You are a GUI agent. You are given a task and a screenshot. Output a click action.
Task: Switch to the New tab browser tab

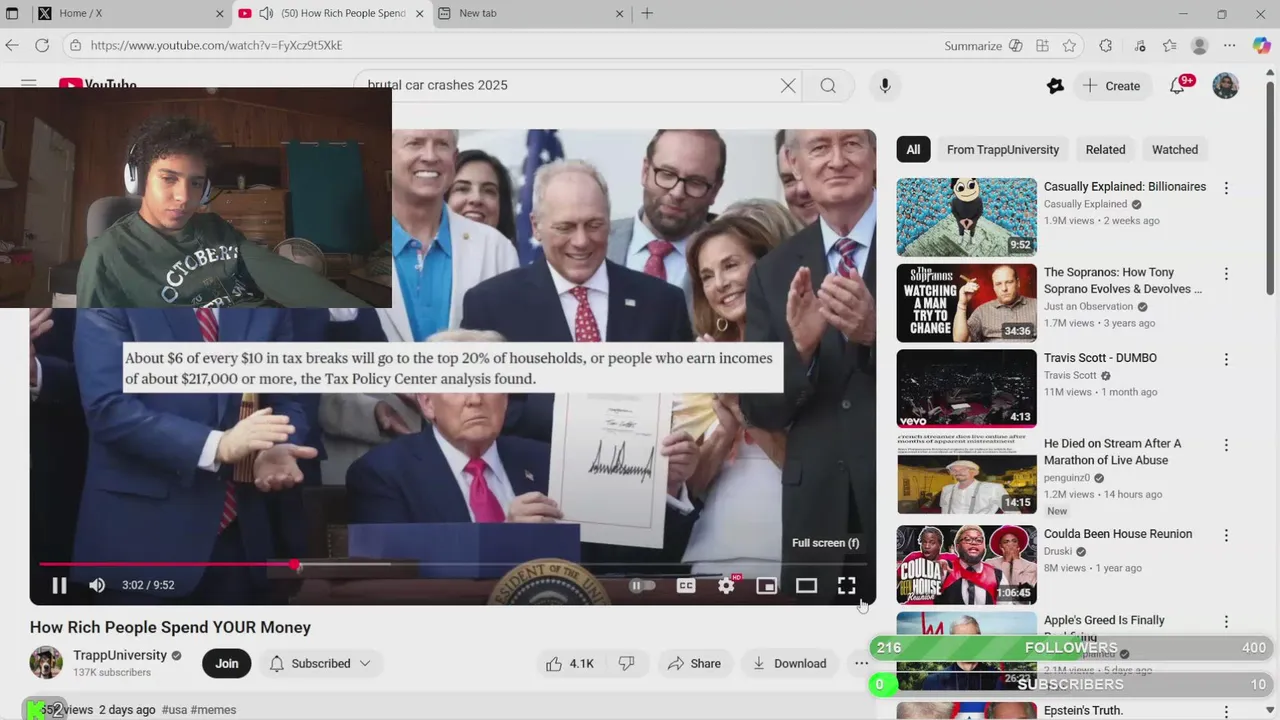(x=530, y=13)
